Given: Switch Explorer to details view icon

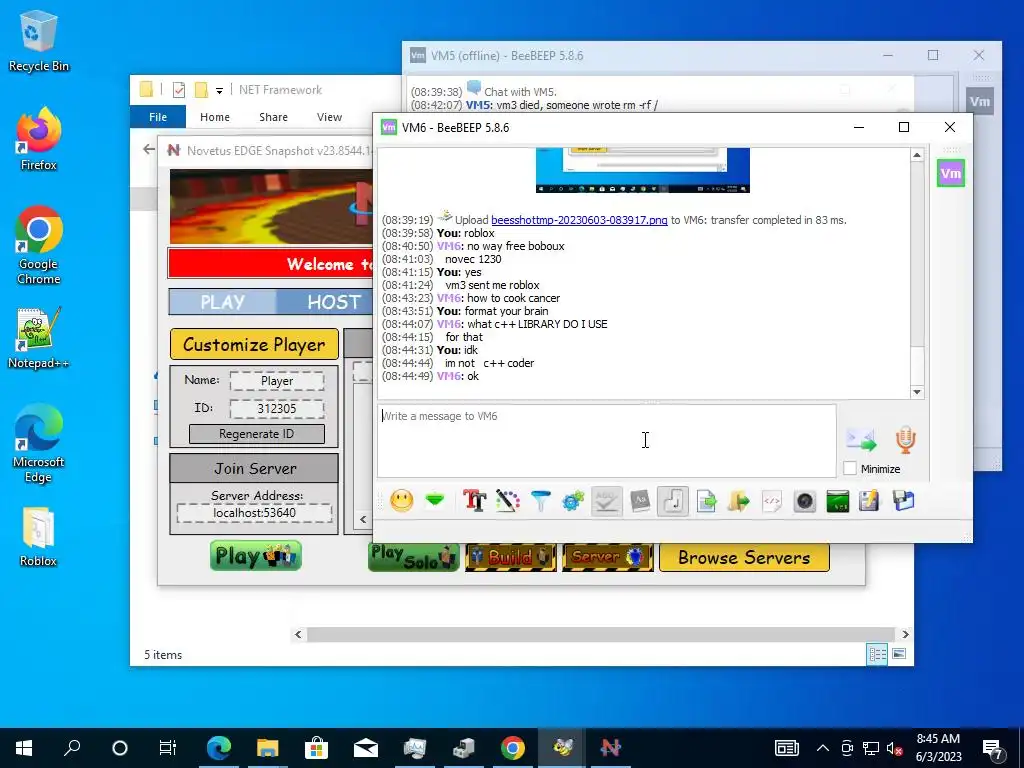Looking at the screenshot, I should (x=877, y=654).
